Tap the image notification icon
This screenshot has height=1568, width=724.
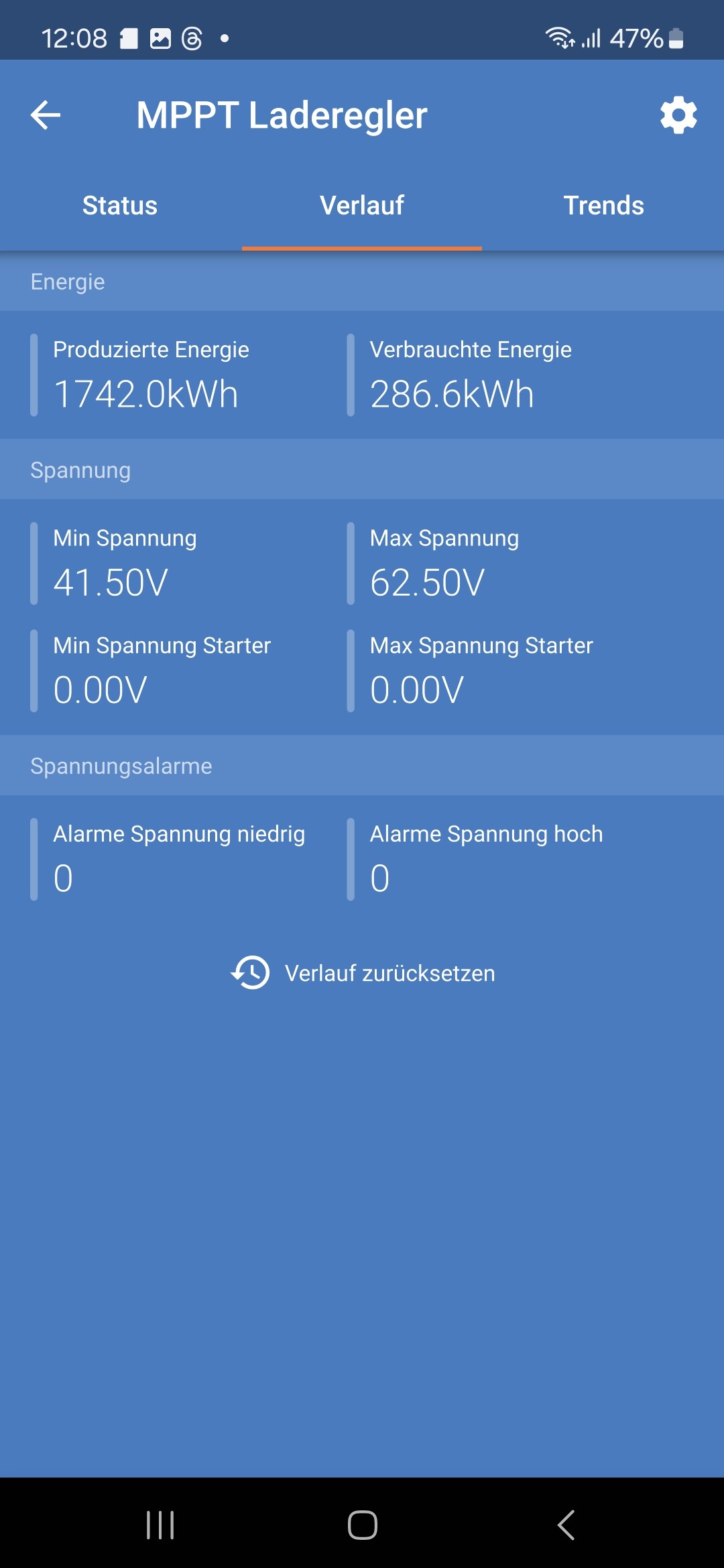click(x=160, y=38)
